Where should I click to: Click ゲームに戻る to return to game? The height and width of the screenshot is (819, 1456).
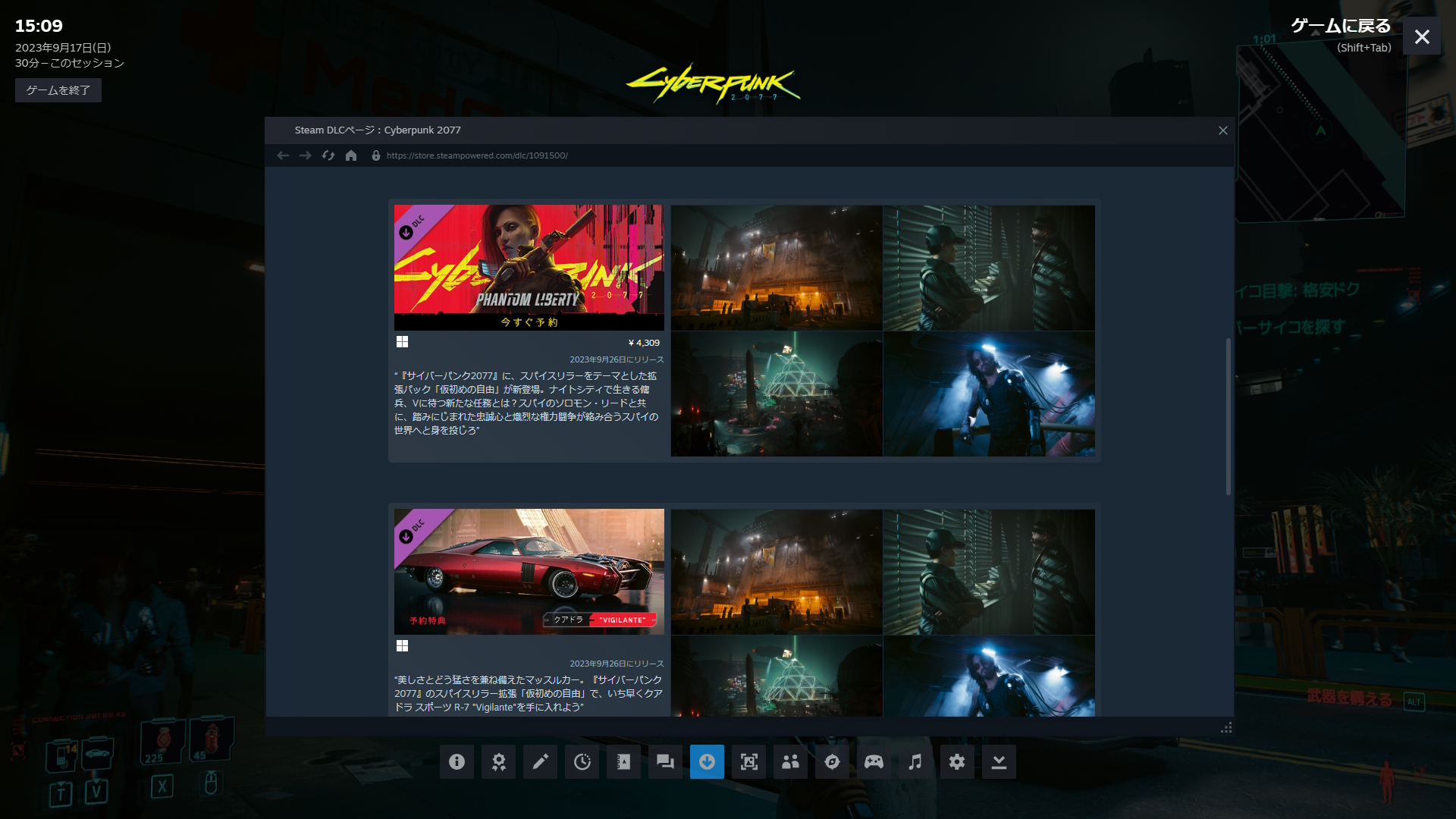[1341, 27]
